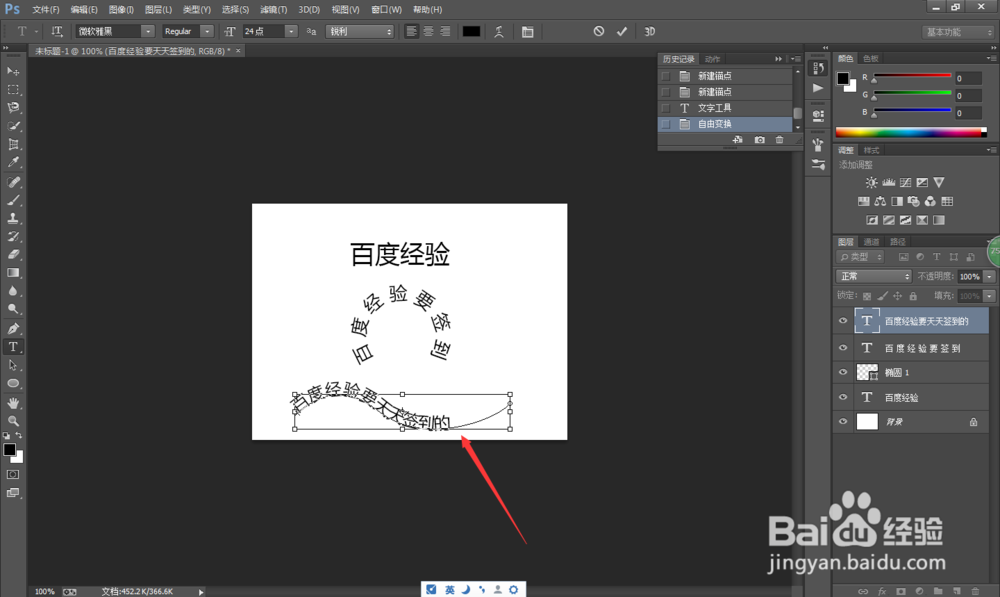
Task: Click the red R channel slider
Action: (x=912, y=76)
